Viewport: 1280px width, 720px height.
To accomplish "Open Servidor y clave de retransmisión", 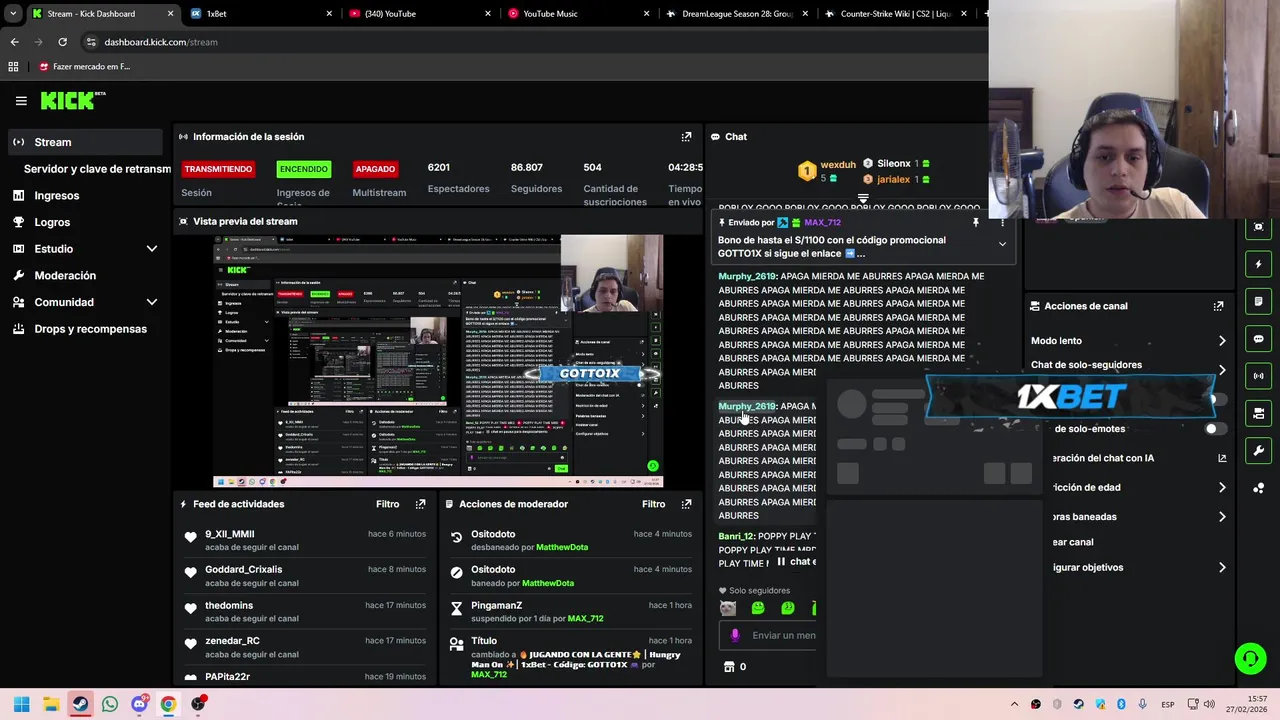I will [97, 169].
